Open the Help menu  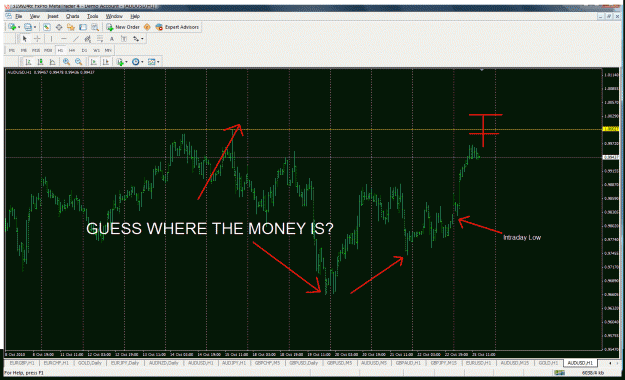135,16
